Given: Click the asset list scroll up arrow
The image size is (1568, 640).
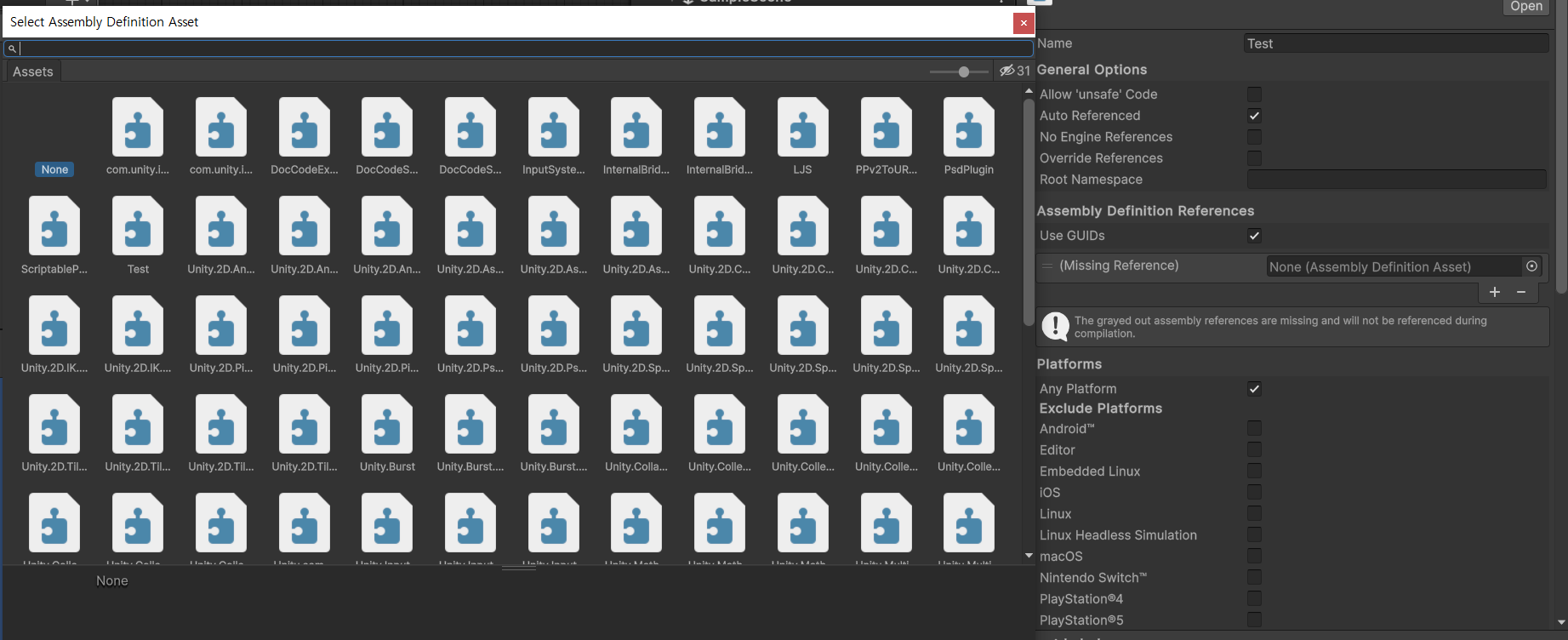Looking at the screenshot, I should (x=1029, y=90).
